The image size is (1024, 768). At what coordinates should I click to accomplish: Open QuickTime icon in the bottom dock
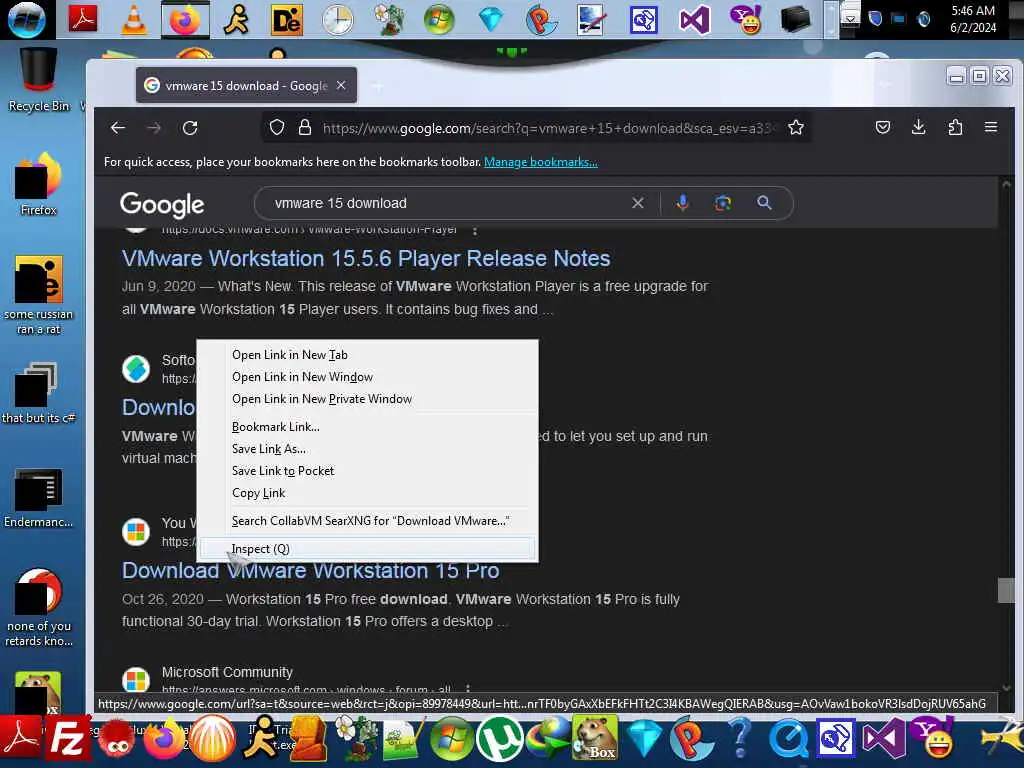point(788,739)
